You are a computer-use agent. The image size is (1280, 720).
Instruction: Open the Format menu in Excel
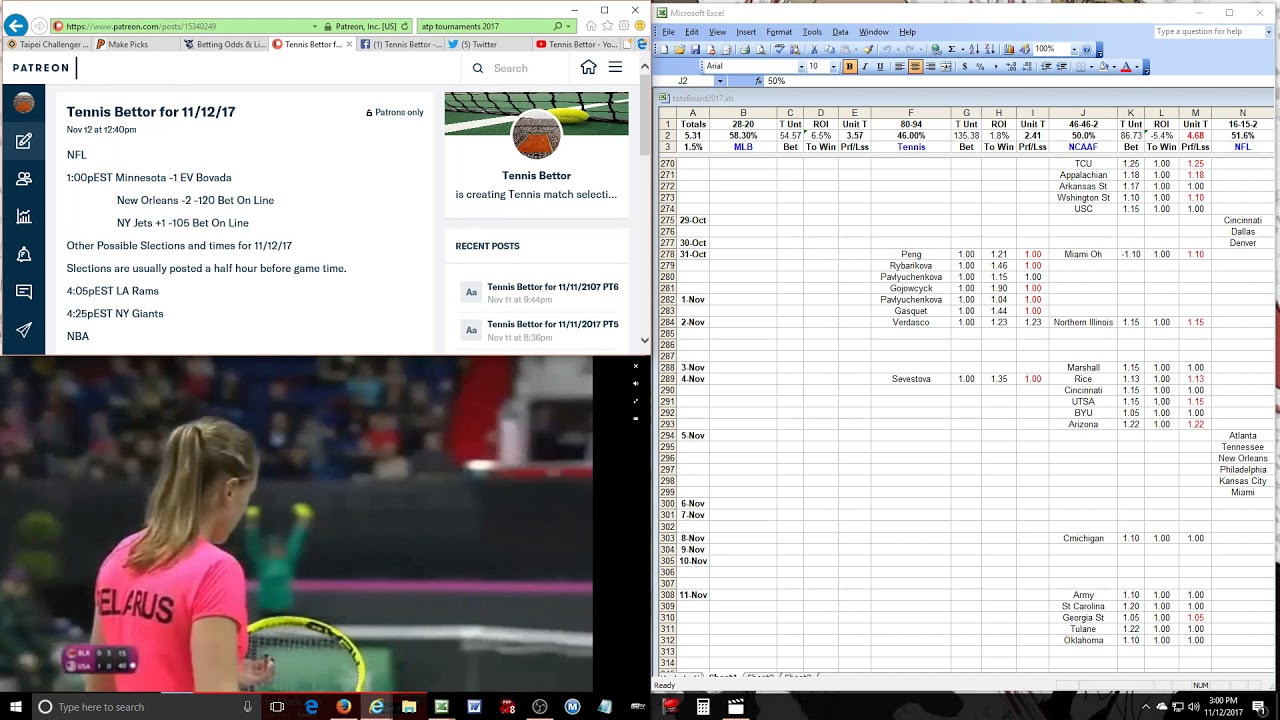point(779,32)
